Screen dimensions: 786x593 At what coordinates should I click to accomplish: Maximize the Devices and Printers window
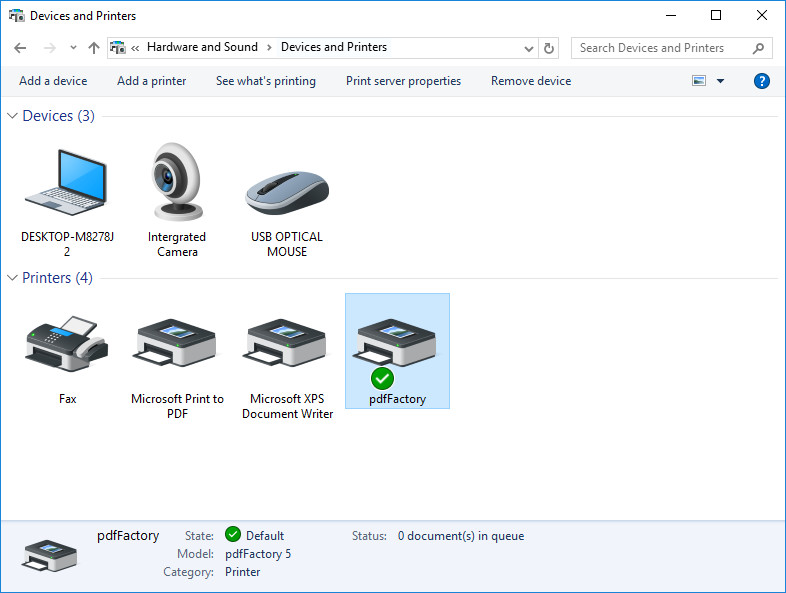pyautogui.click(x=716, y=15)
